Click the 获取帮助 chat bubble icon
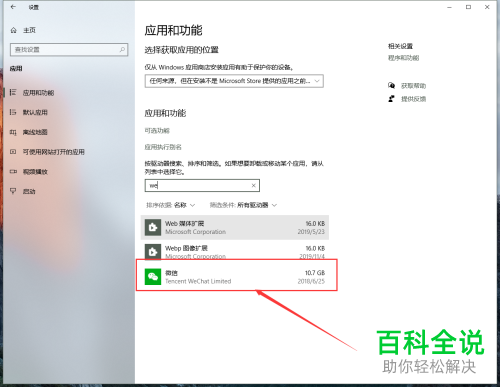 [391, 86]
